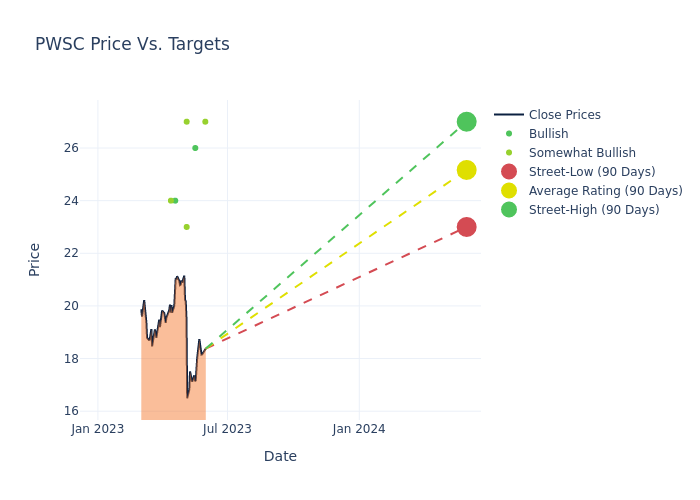Hide the Street-Low (90 Days) series
Image resolution: width=700 pixels, height=500 pixels.
tap(592, 172)
